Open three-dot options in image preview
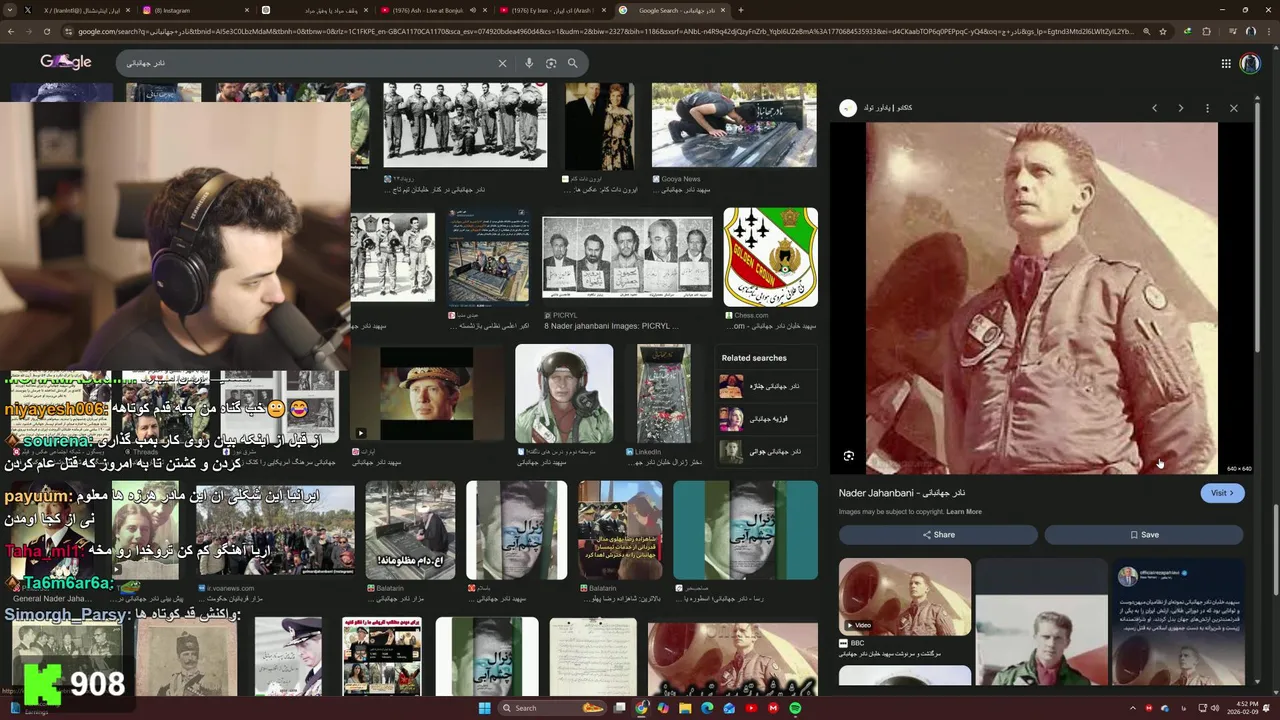 (1207, 108)
